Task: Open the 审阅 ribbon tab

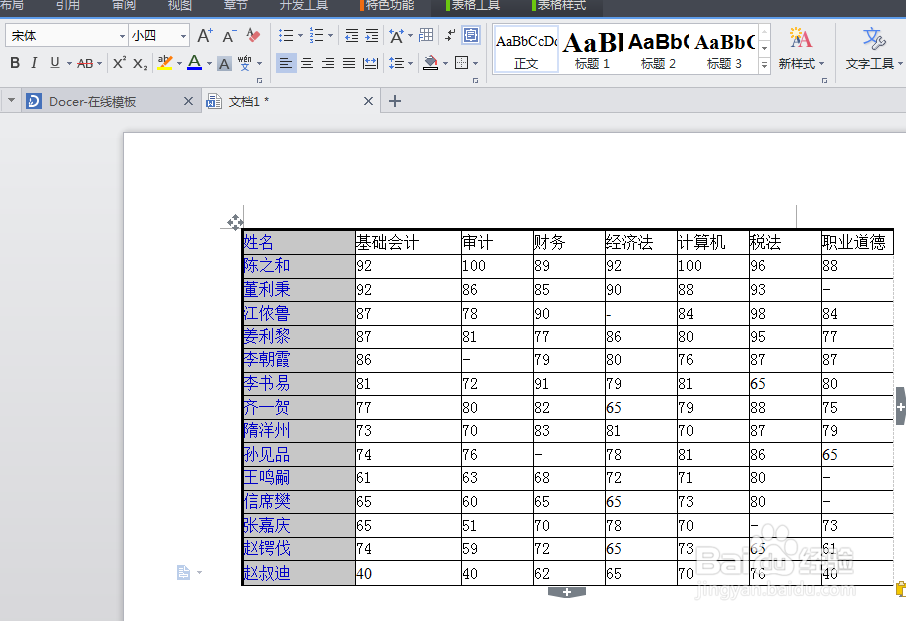Action: pos(123,7)
